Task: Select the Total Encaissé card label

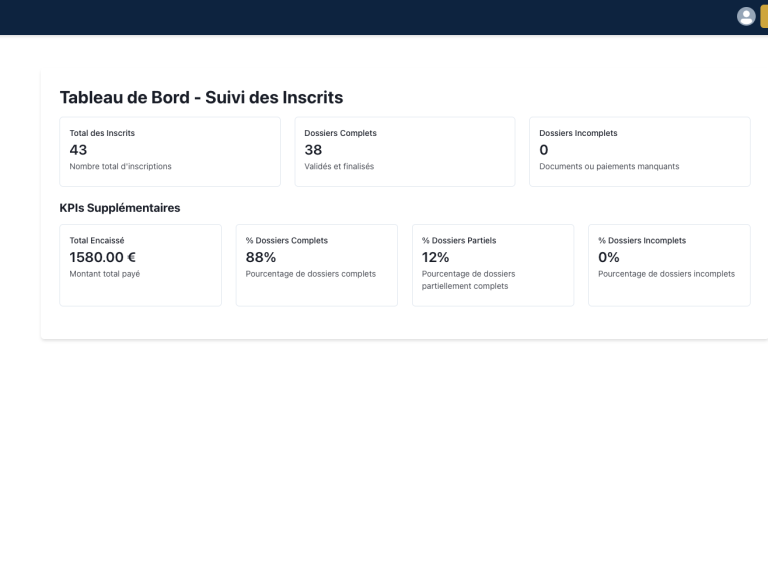Action: (x=97, y=240)
